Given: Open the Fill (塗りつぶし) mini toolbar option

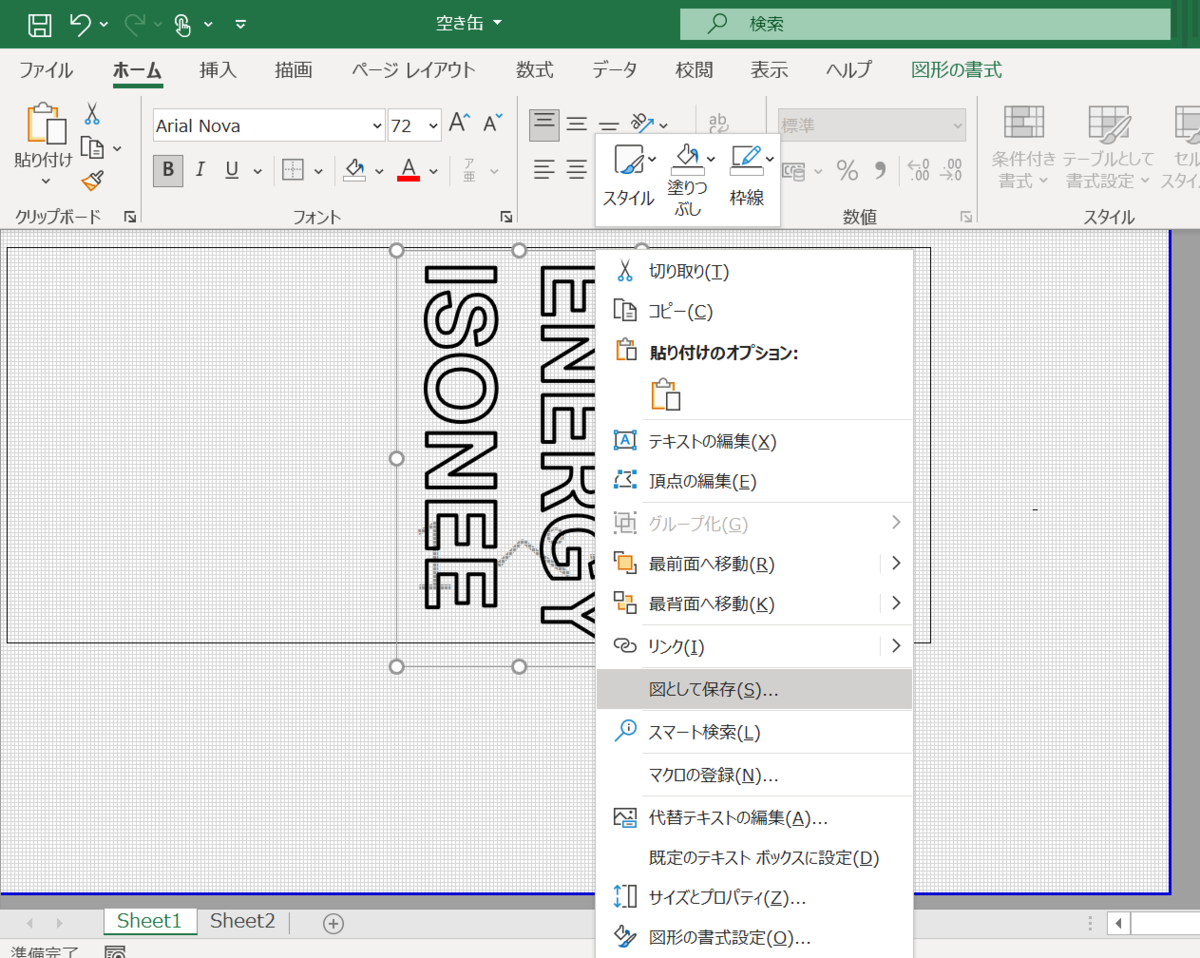Looking at the screenshot, I should pyautogui.click(x=687, y=180).
